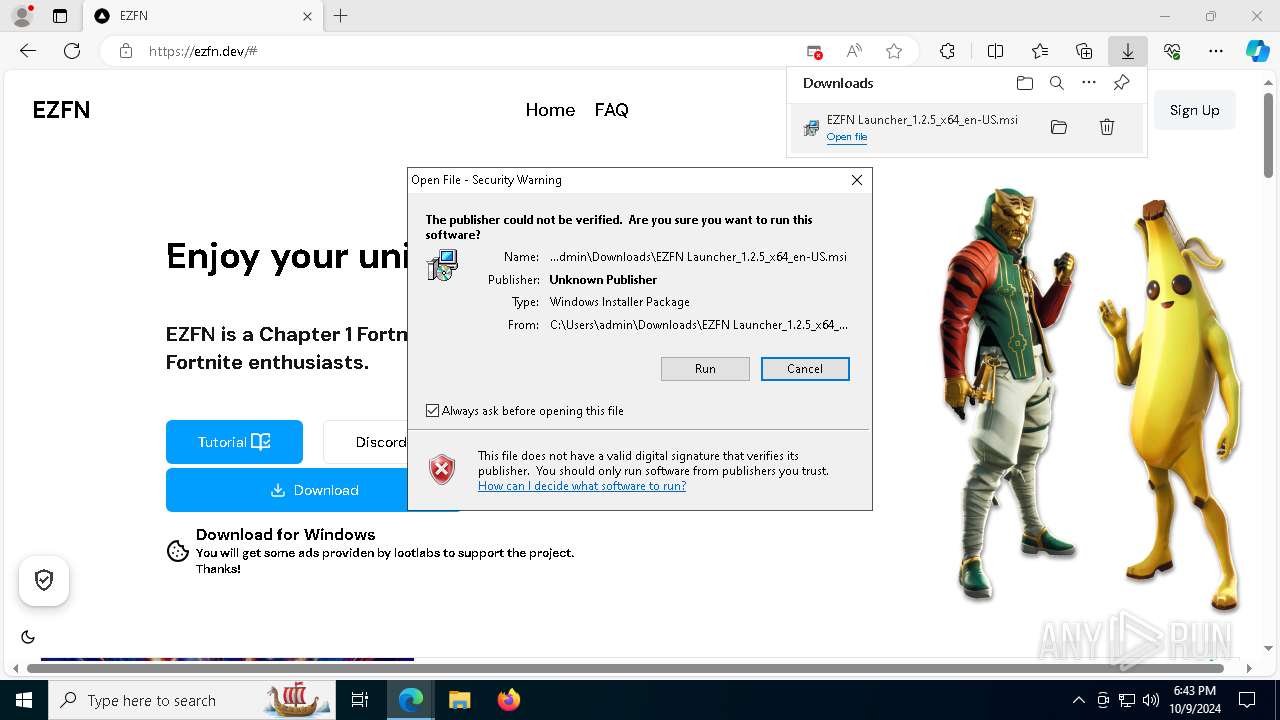Open the FAQ nav link
This screenshot has height=720, width=1280.
tap(611, 110)
